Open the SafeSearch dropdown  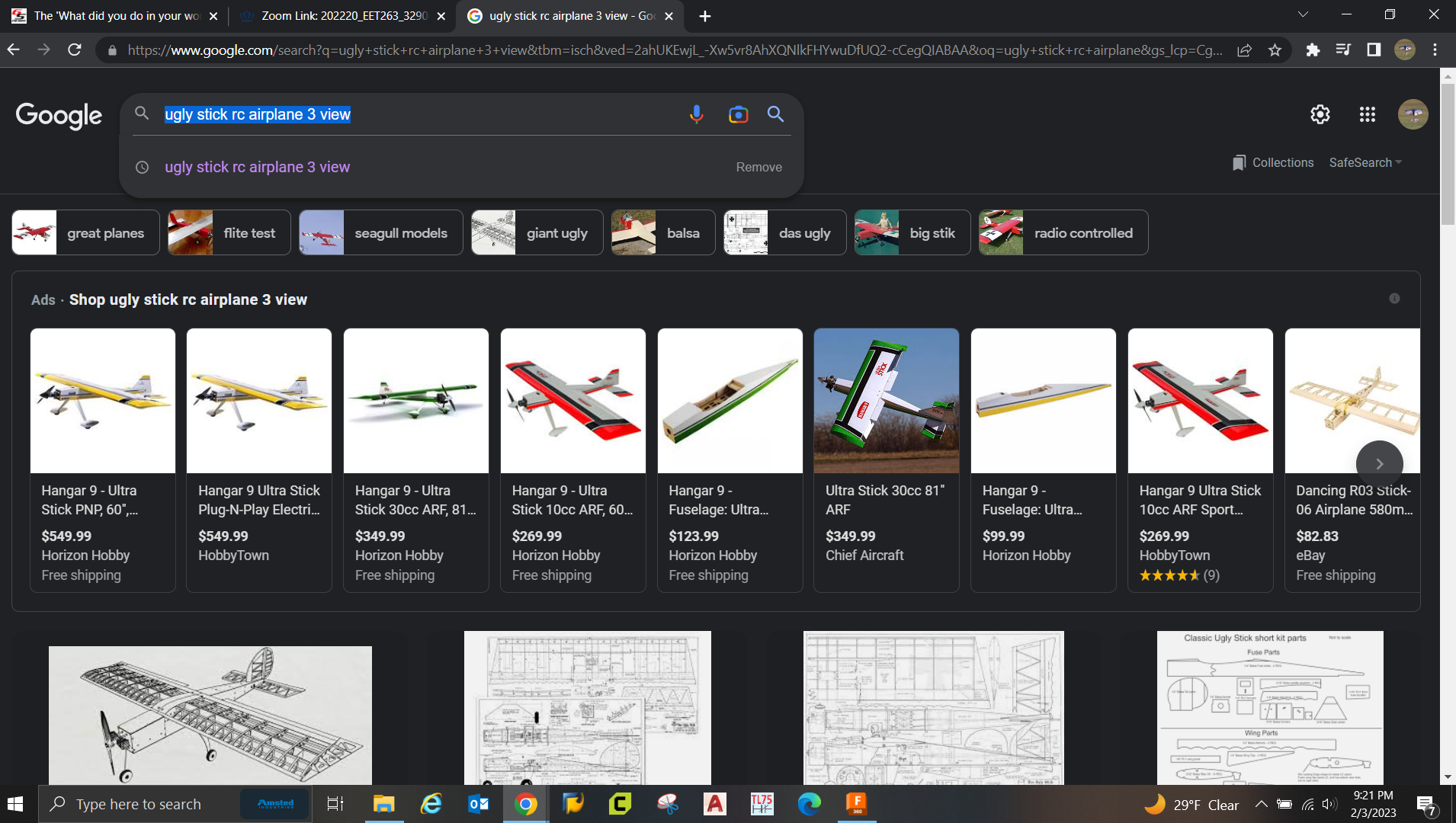(1365, 162)
